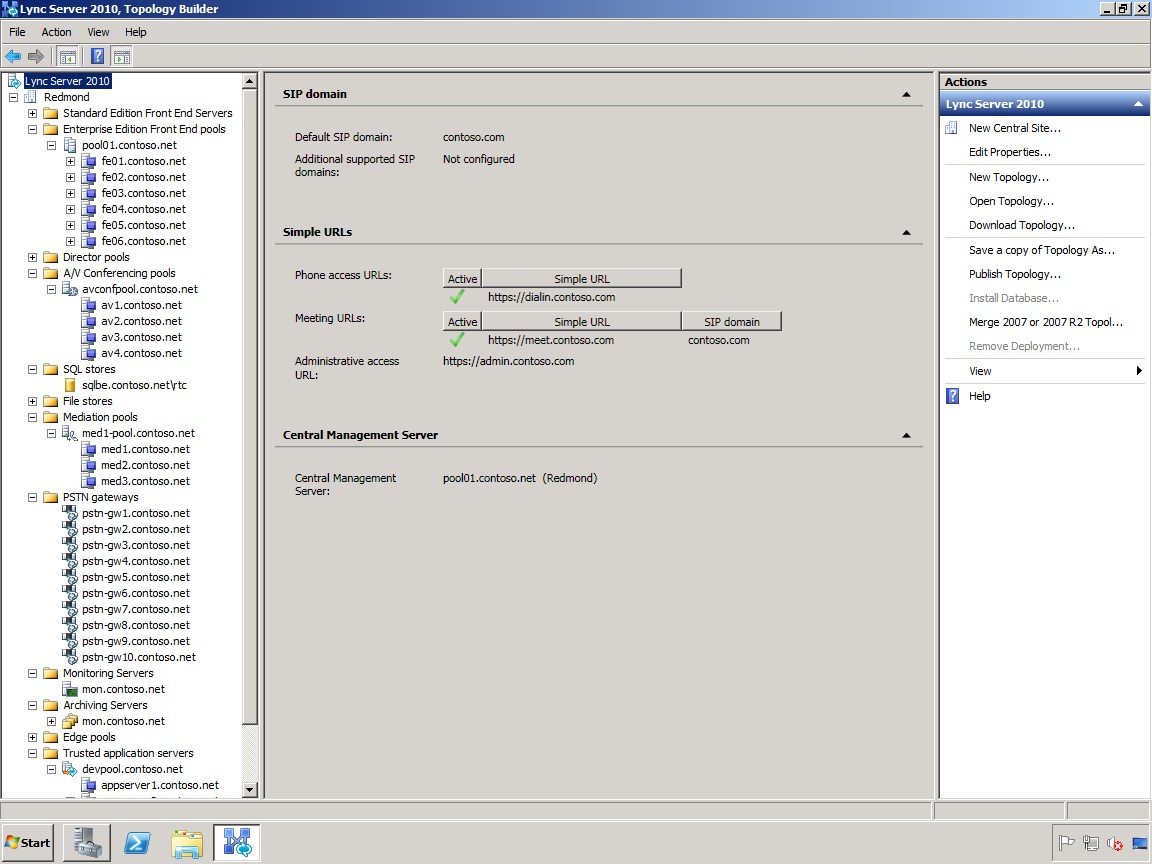Collapse the PSTN gateways folder
The width and height of the screenshot is (1152, 864).
click(32, 497)
